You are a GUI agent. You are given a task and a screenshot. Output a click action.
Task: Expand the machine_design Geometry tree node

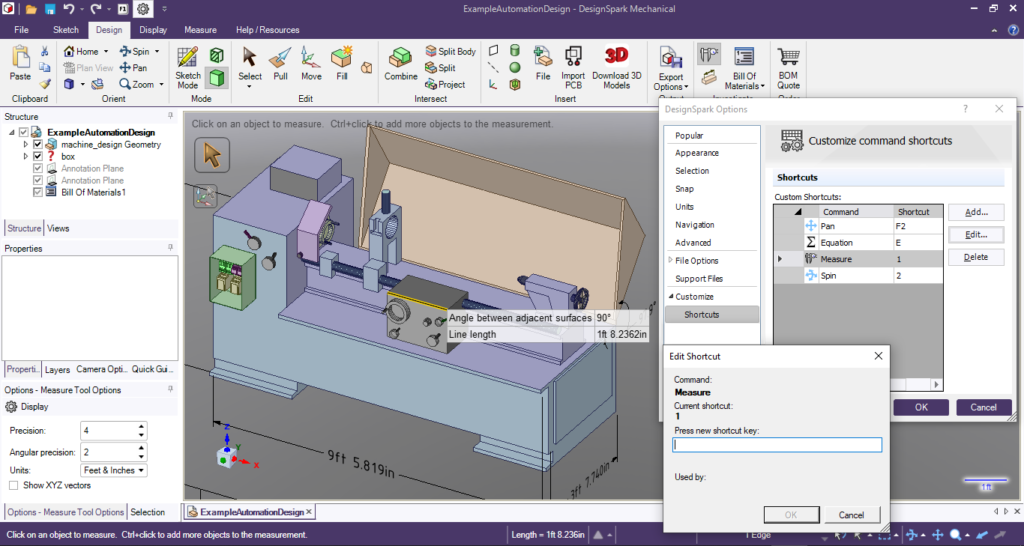26,145
